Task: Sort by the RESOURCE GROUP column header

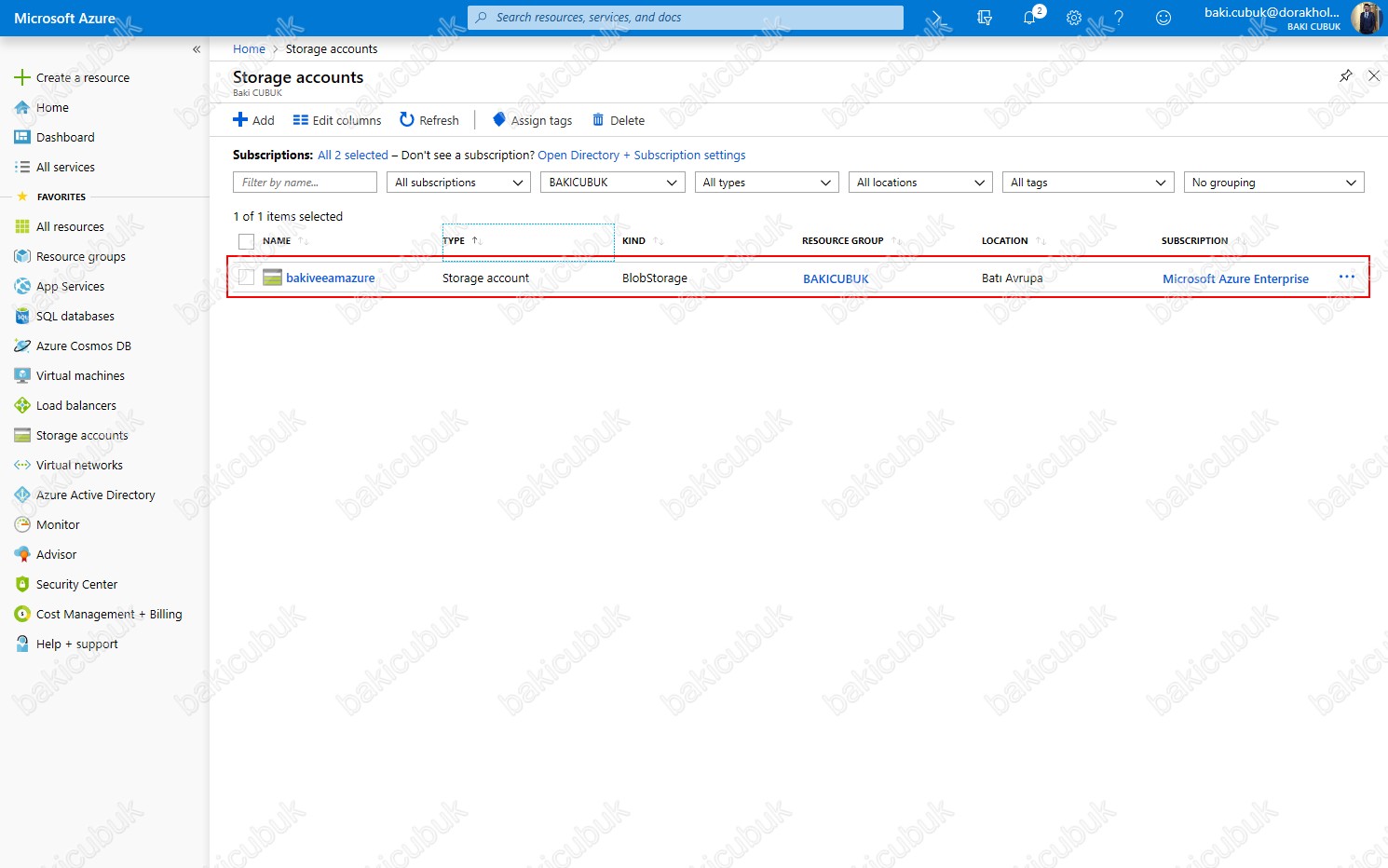Action: [843, 241]
